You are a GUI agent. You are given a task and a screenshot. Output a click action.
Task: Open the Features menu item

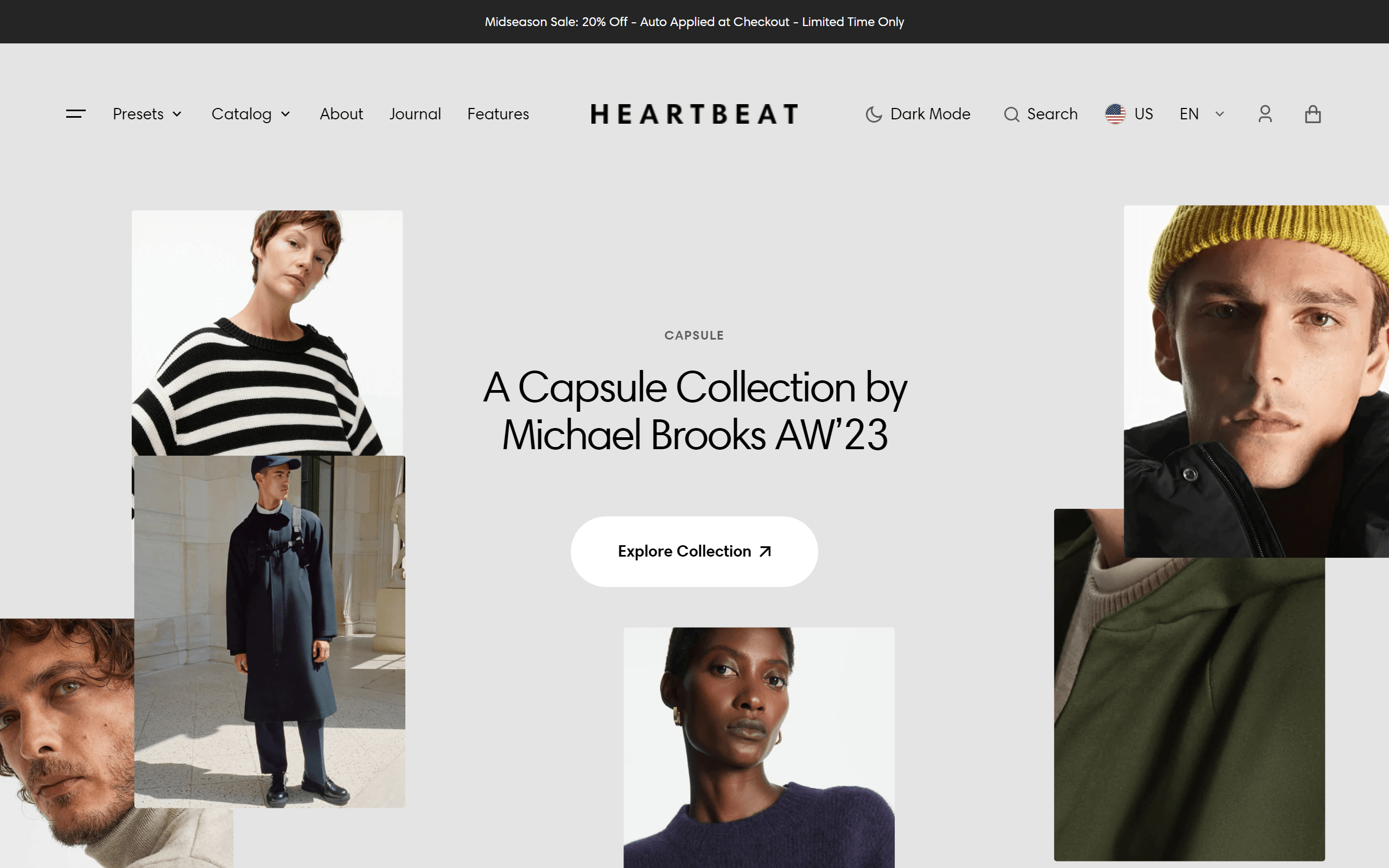[498, 114]
